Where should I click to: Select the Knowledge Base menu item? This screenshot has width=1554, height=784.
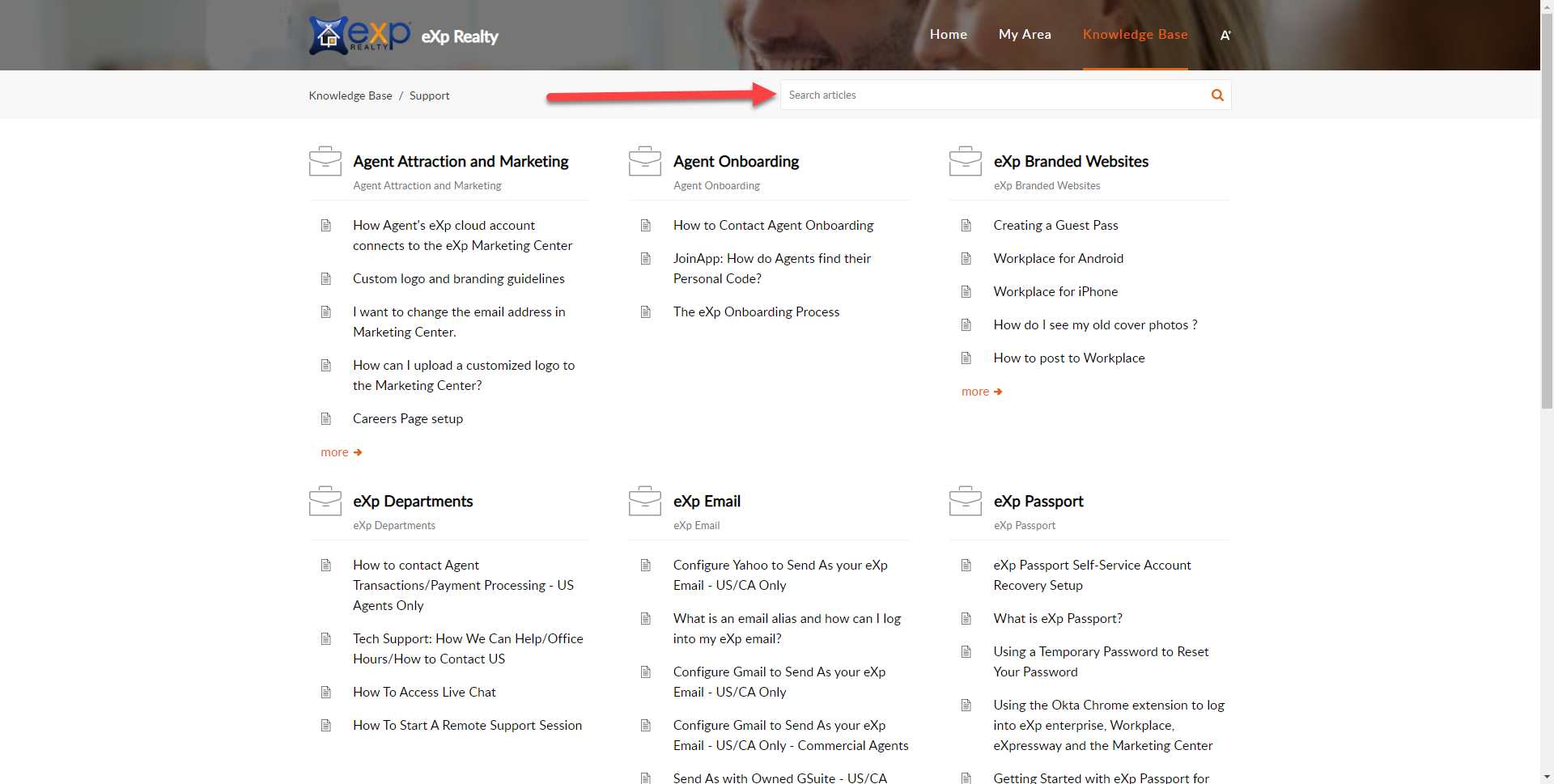pos(1136,34)
